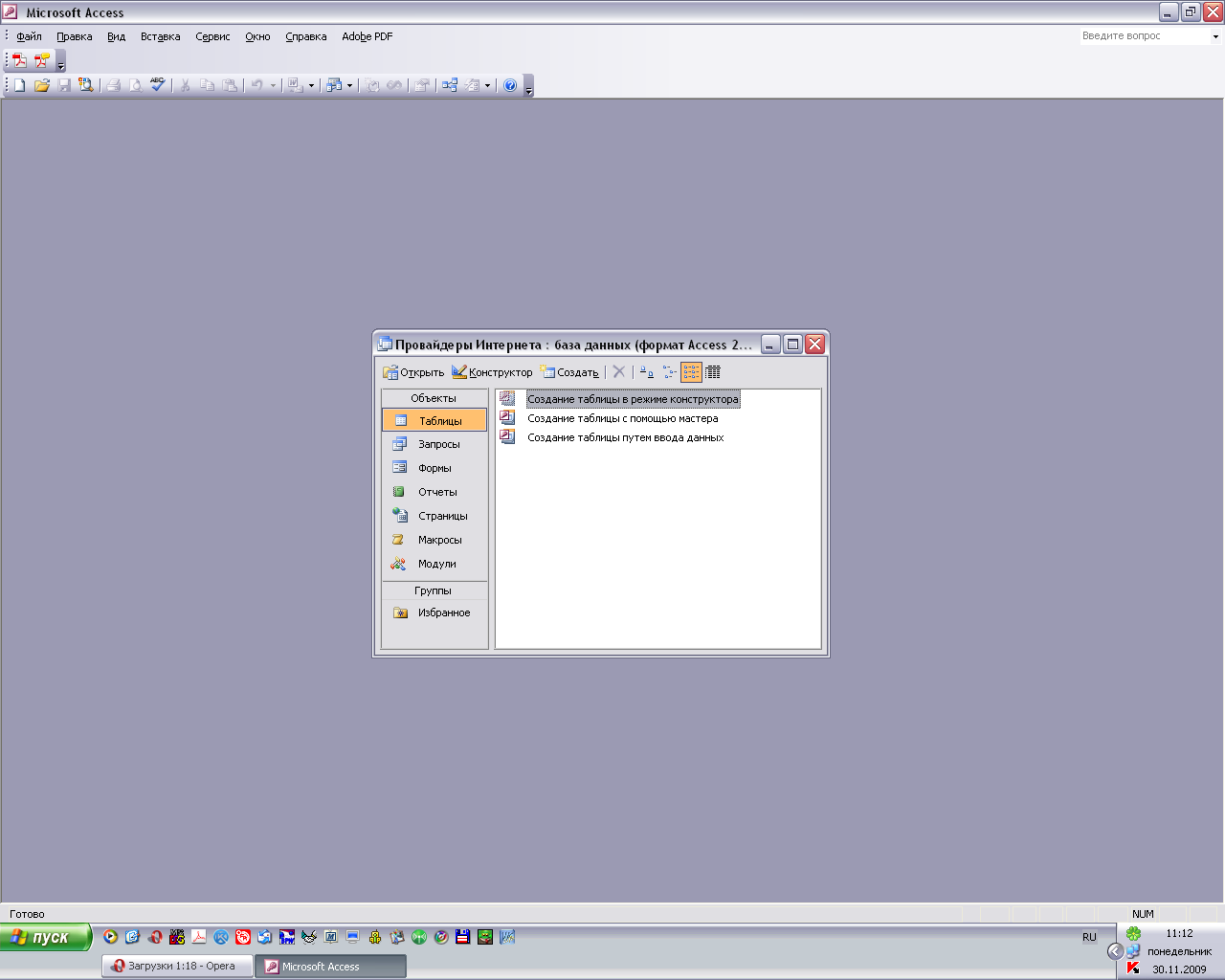The width and height of the screenshot is (1225, 980).
Task: Click the Open folder toolbar icon
Action: coord(42,85)
